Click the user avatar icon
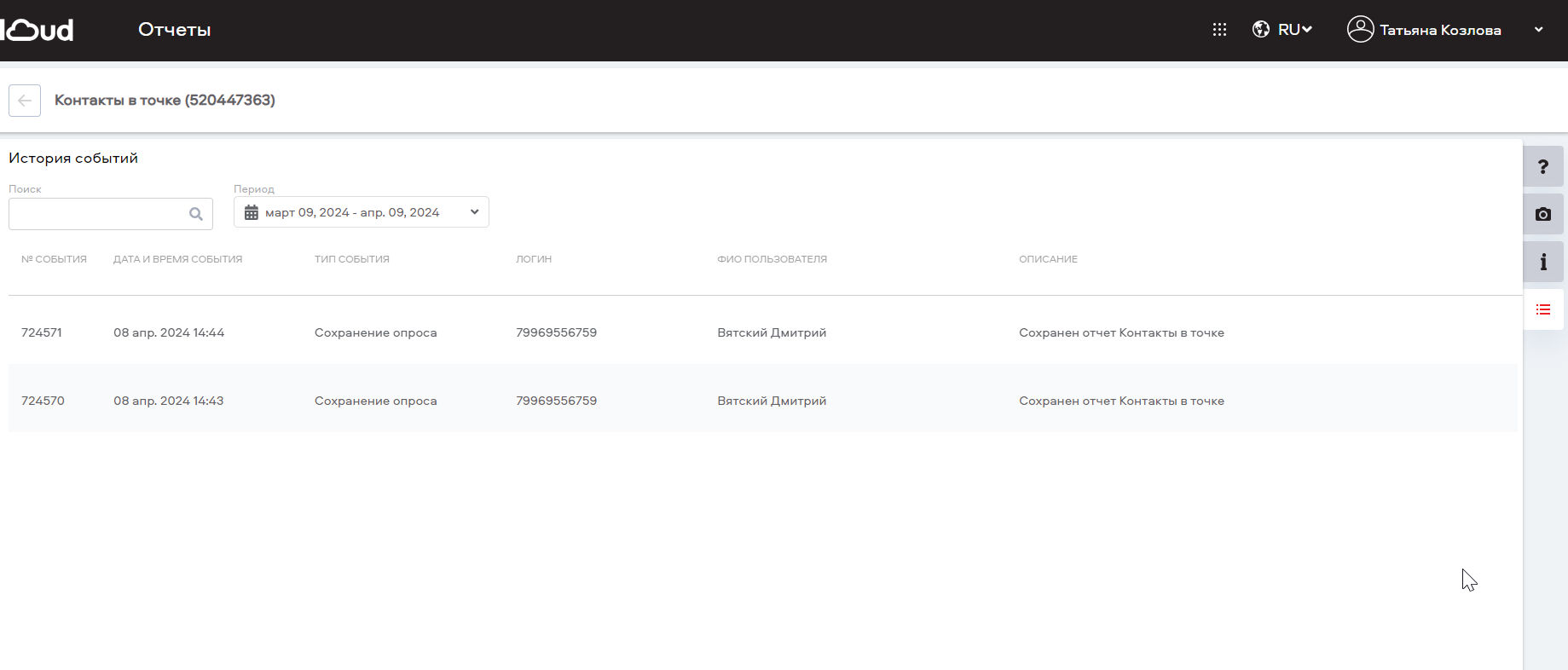The width and height of the screenshot is (1568, 670). [1360, 29]
